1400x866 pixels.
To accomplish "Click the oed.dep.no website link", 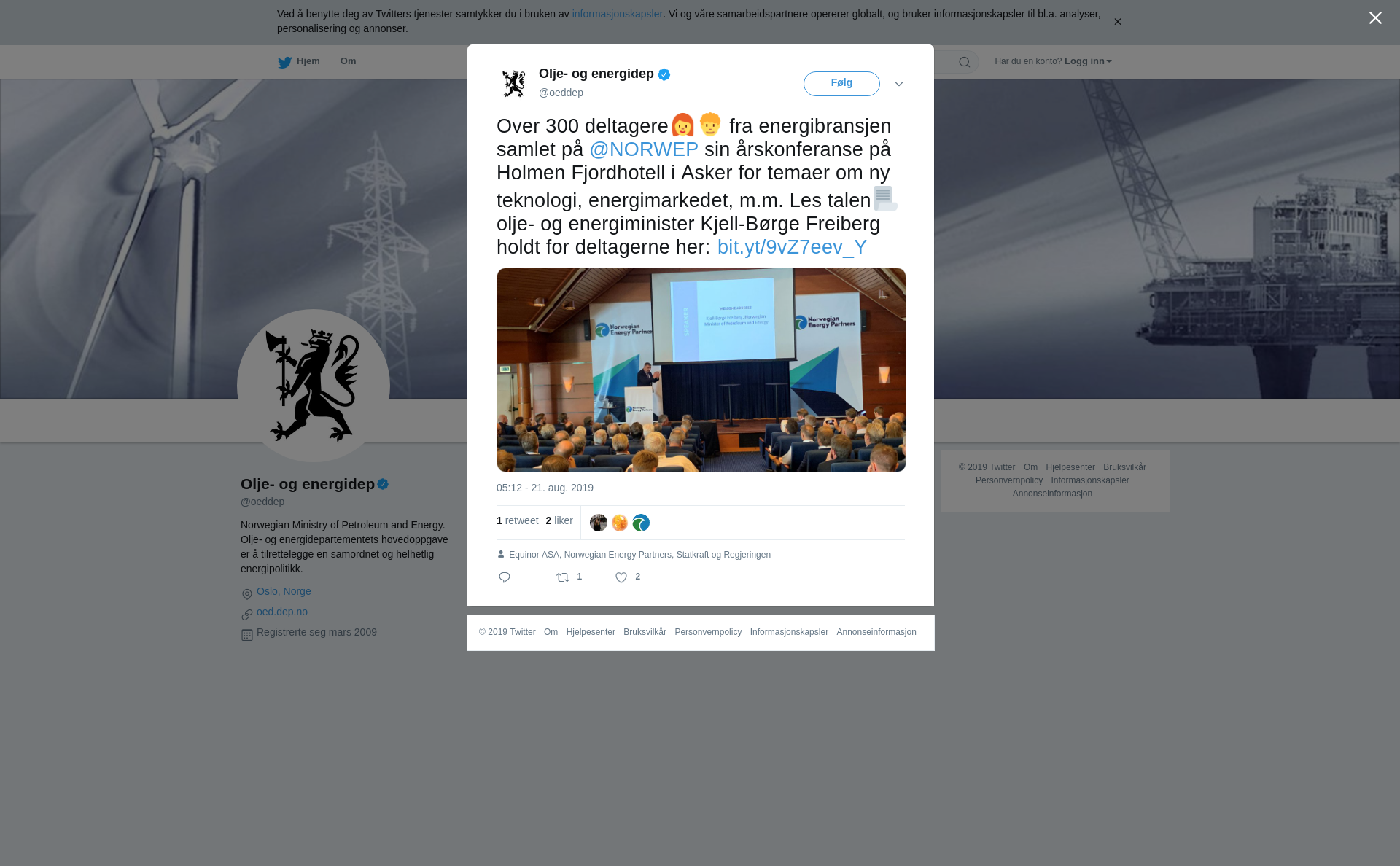I will coord(282,612).
